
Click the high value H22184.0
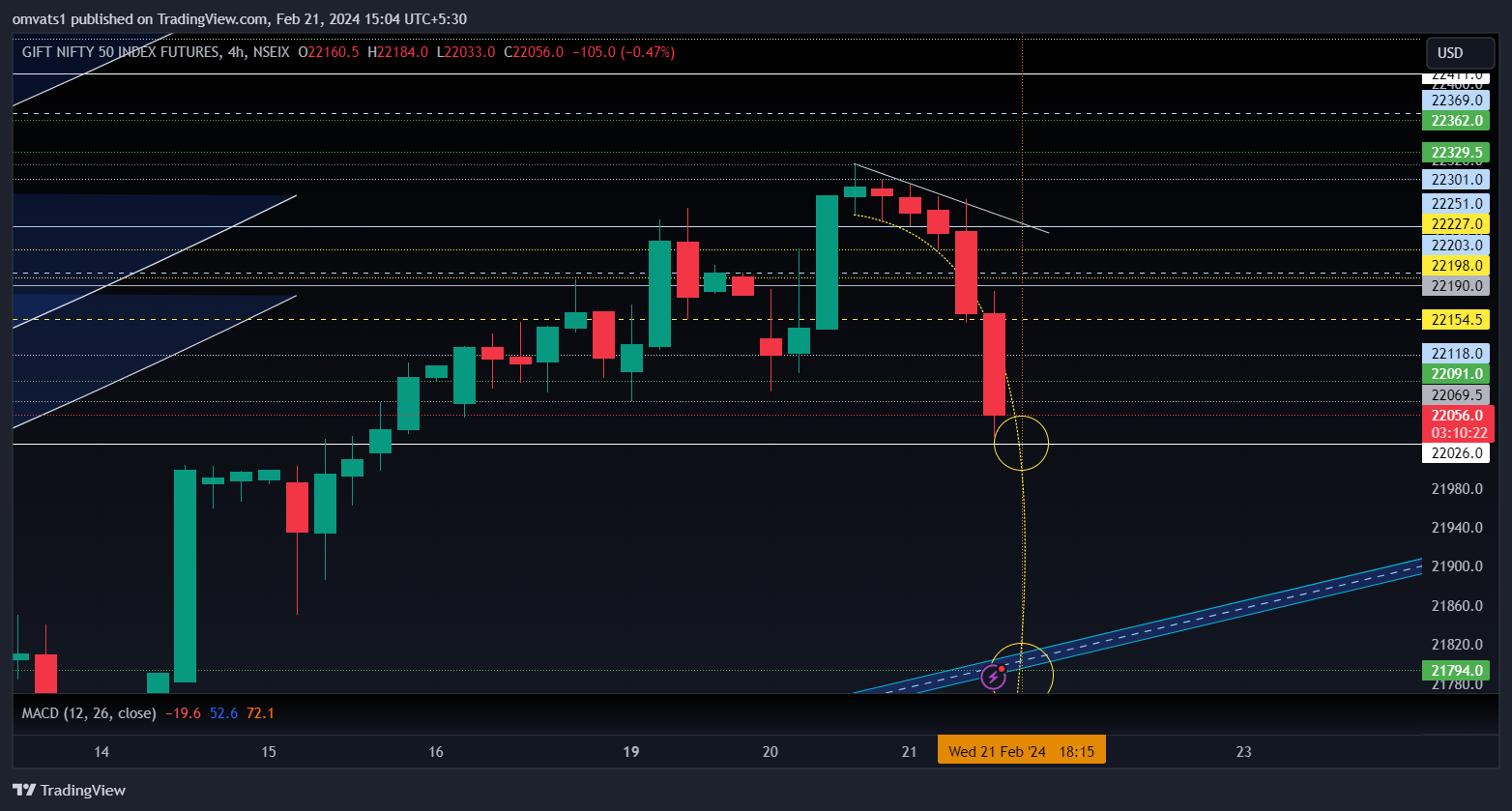(396, 52)
